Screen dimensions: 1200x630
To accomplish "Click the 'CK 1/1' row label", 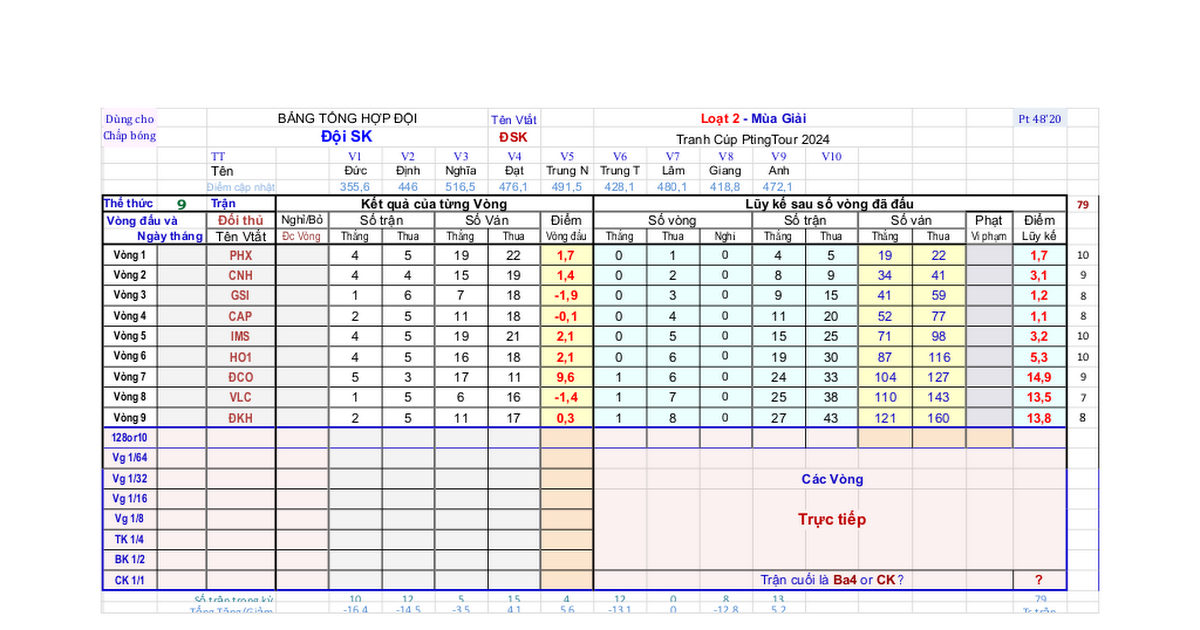I will [x=130, y=579].
